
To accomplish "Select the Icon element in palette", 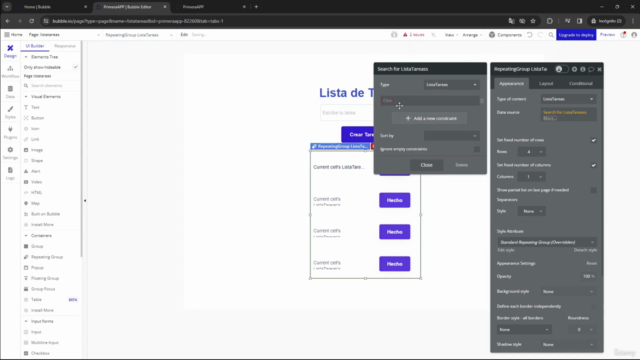I will click(35, 129).
